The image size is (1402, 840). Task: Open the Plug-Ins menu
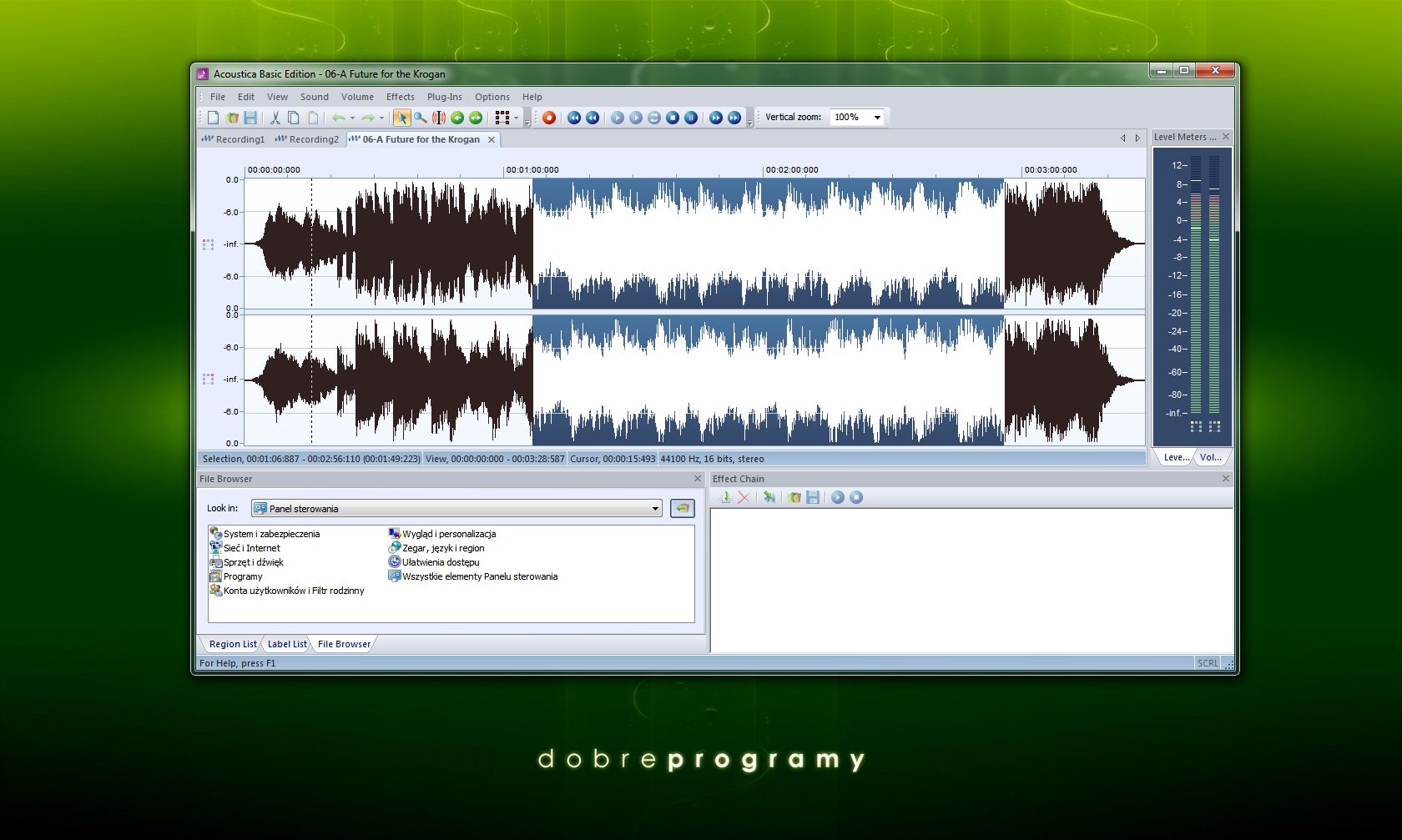click(445, 97)
